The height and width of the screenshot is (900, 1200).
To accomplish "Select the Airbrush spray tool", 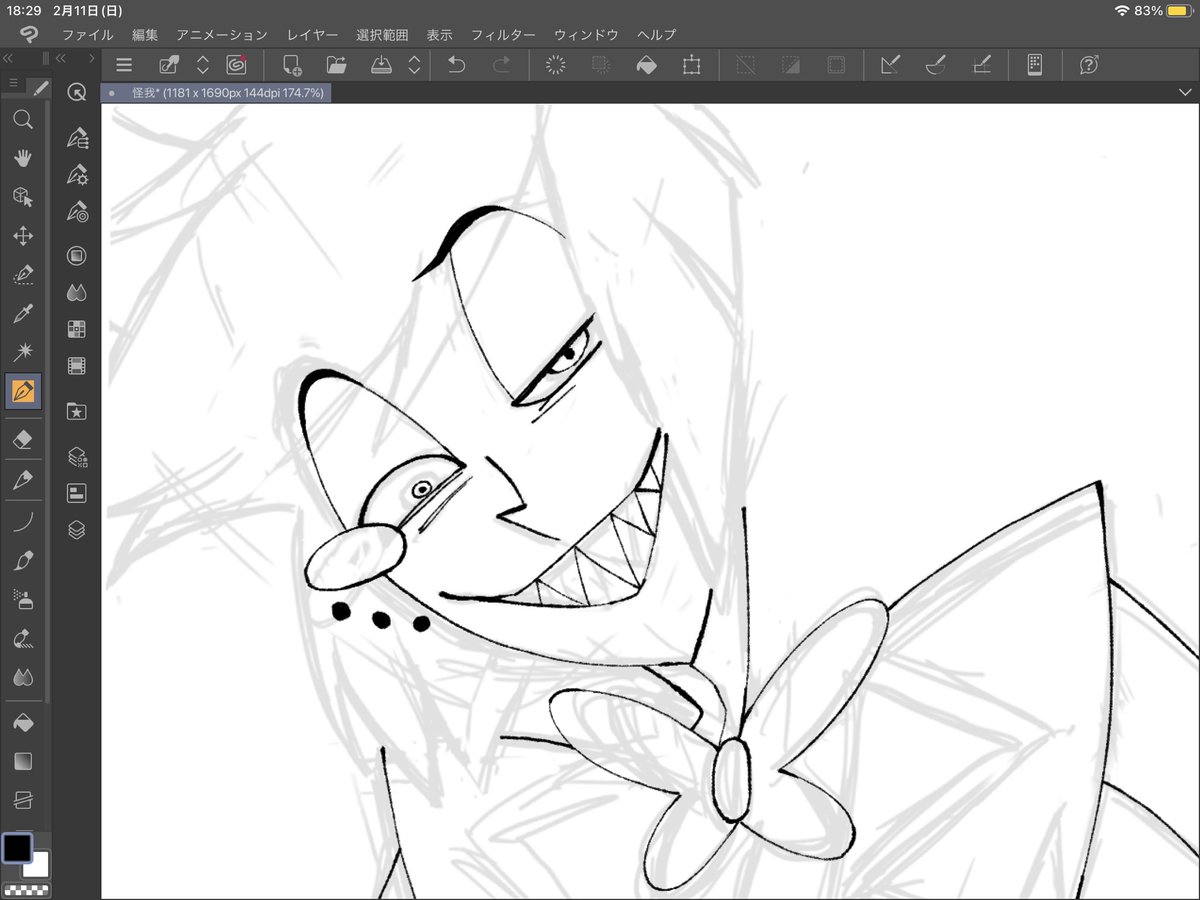I will coord(23,599).
